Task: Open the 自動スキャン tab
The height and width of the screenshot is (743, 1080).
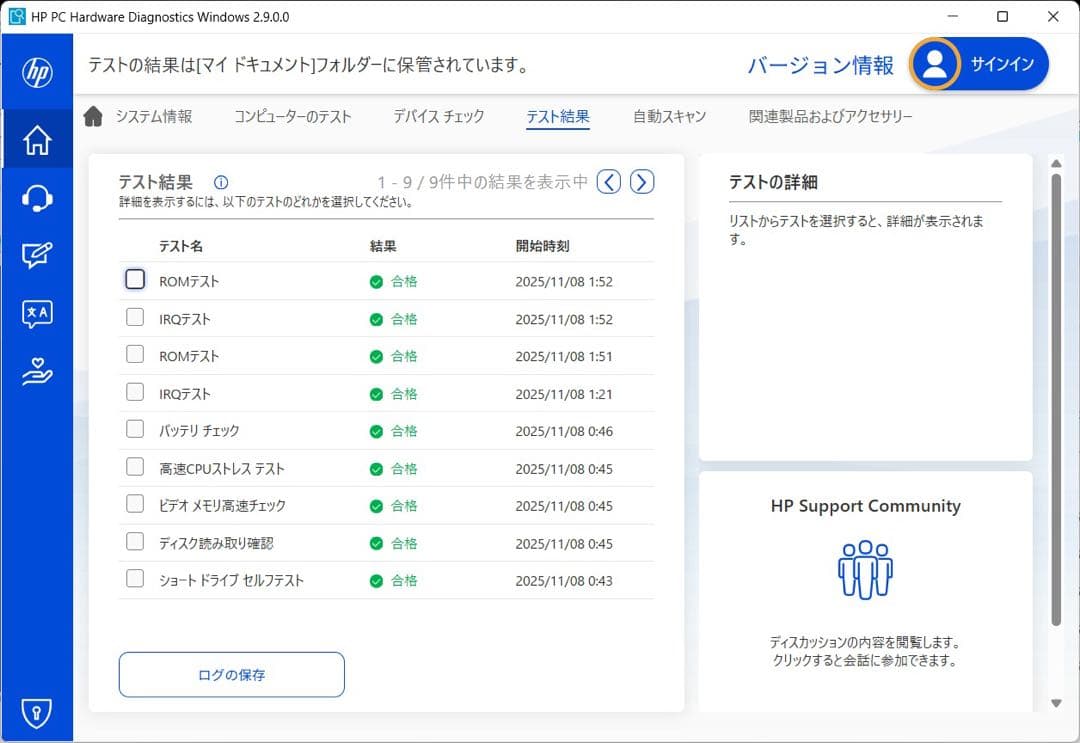Action: click(669, 117)
